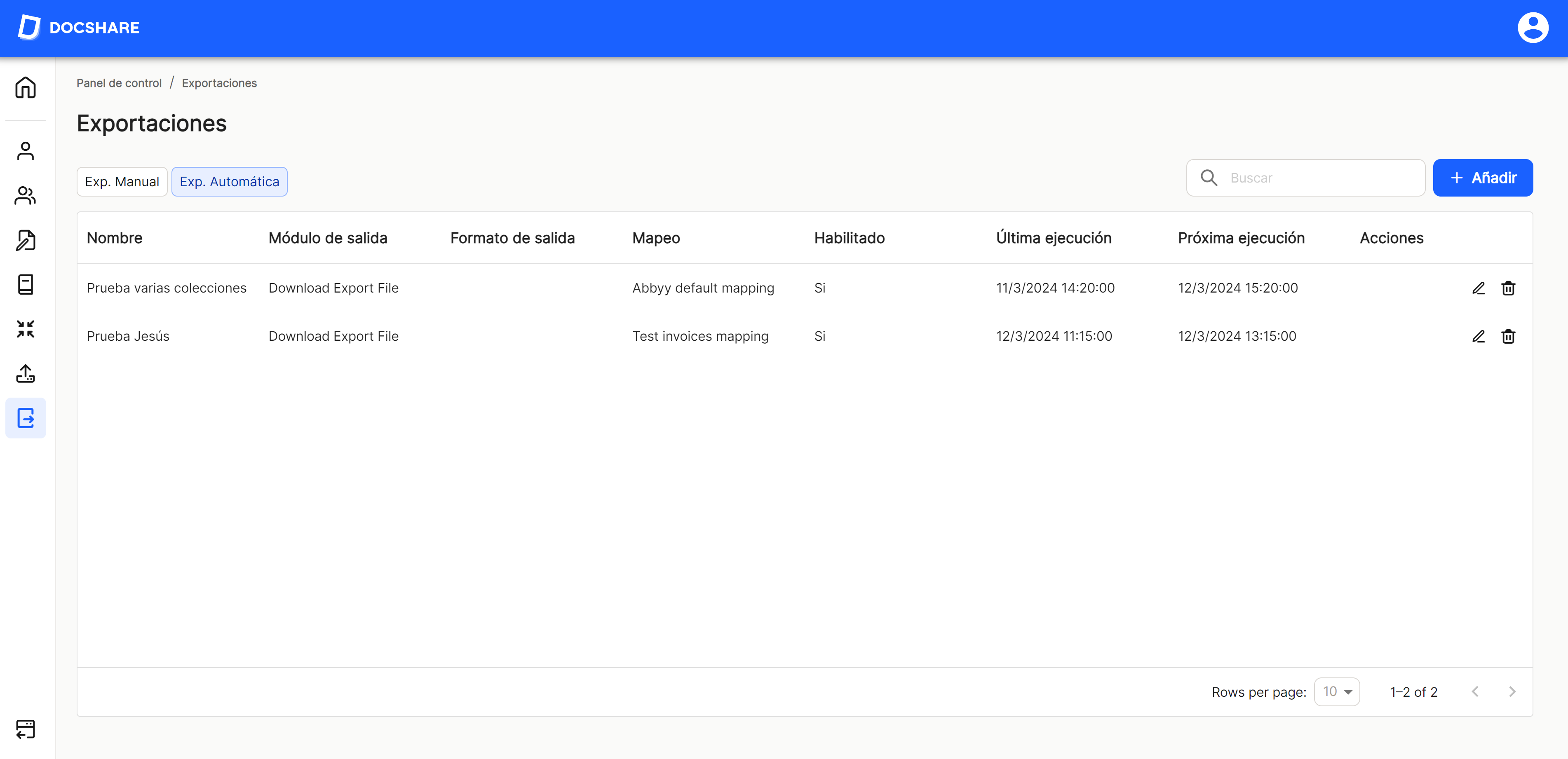Delete the Prueba varias colecciones export
Viewport: 1568px width, 759px height.
(1508, 288)
